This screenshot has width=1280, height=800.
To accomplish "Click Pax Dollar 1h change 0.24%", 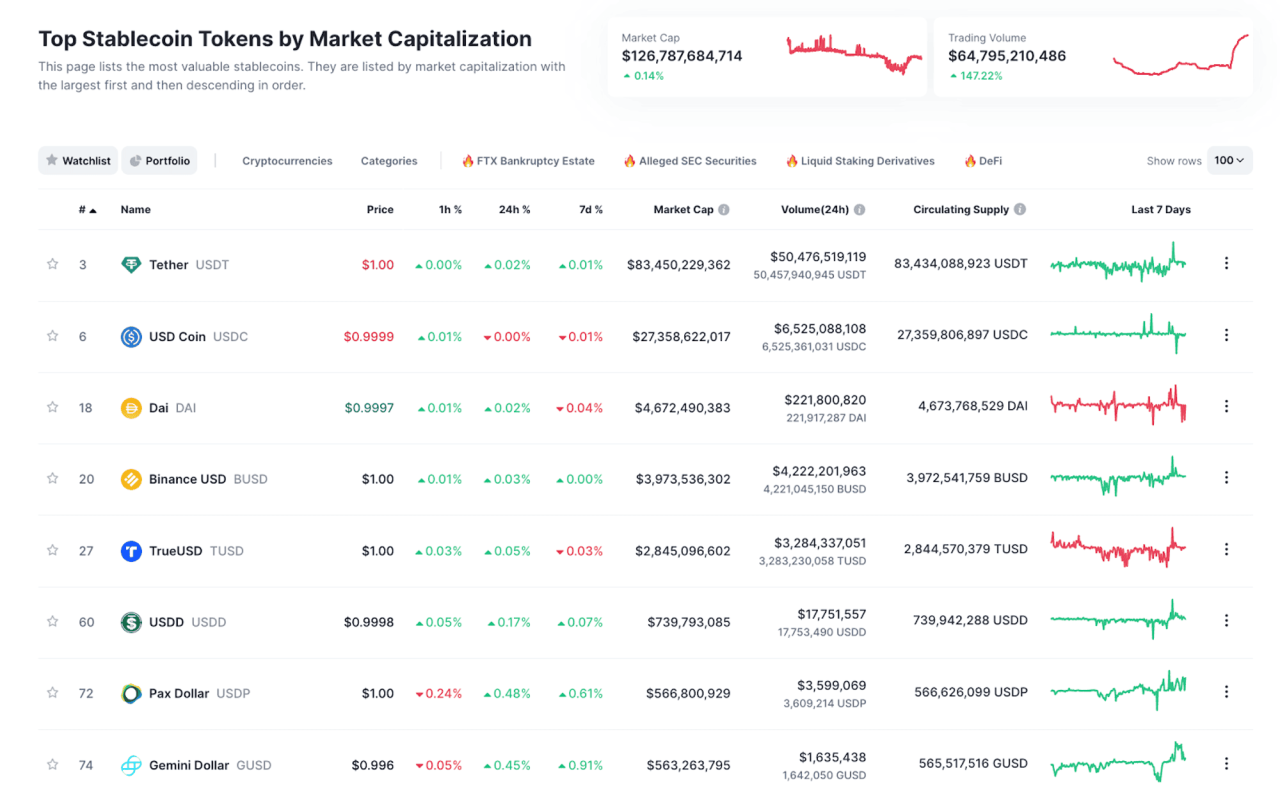I will 439,694.
